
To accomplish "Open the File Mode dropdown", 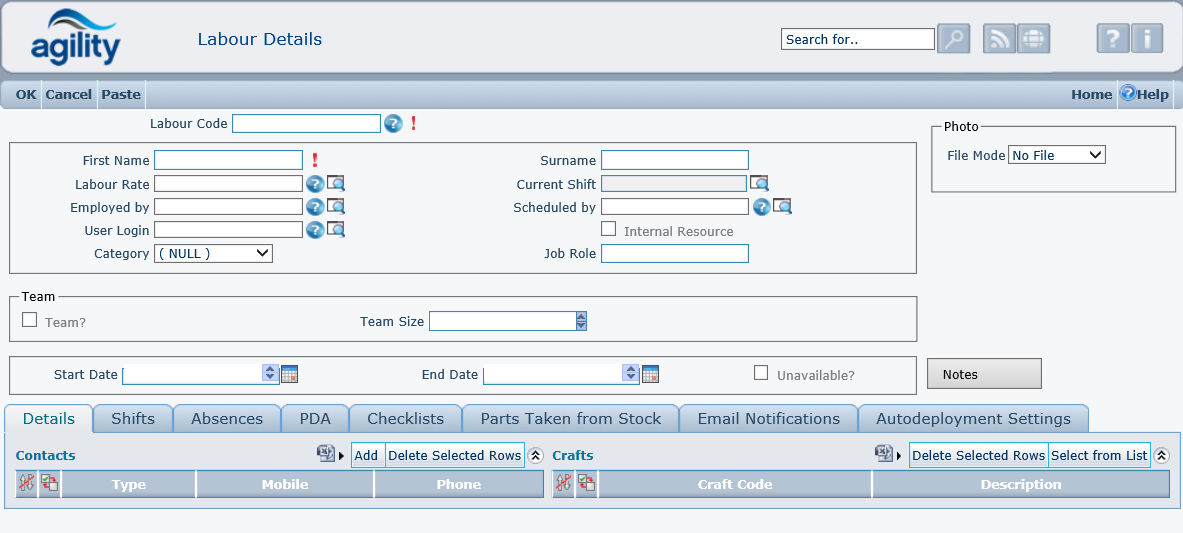I will [1057, 155].
